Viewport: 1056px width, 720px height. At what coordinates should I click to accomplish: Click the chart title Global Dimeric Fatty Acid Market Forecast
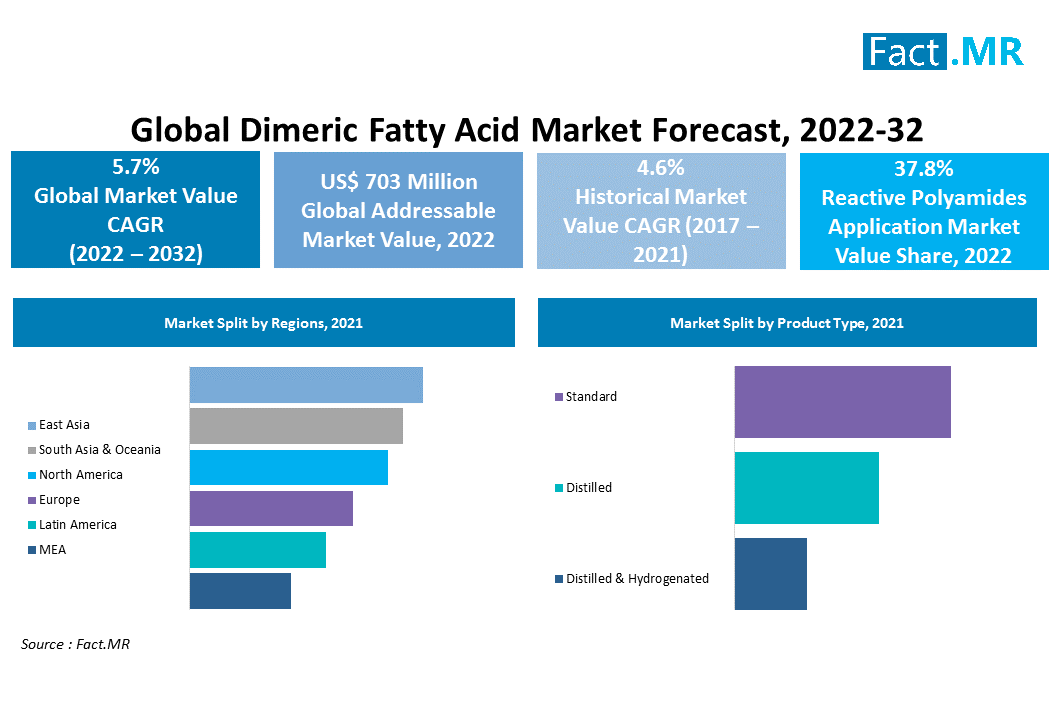point(527,129)
